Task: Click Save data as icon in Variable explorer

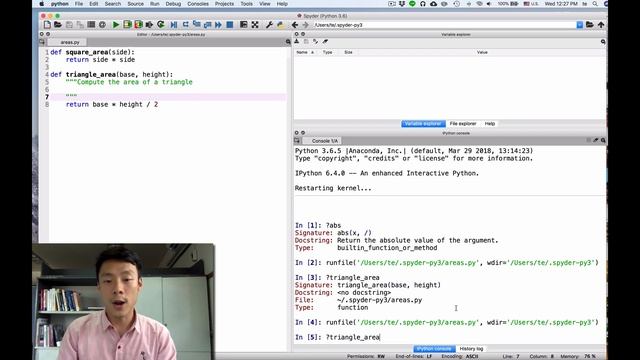Action: [x=306, y=42]
